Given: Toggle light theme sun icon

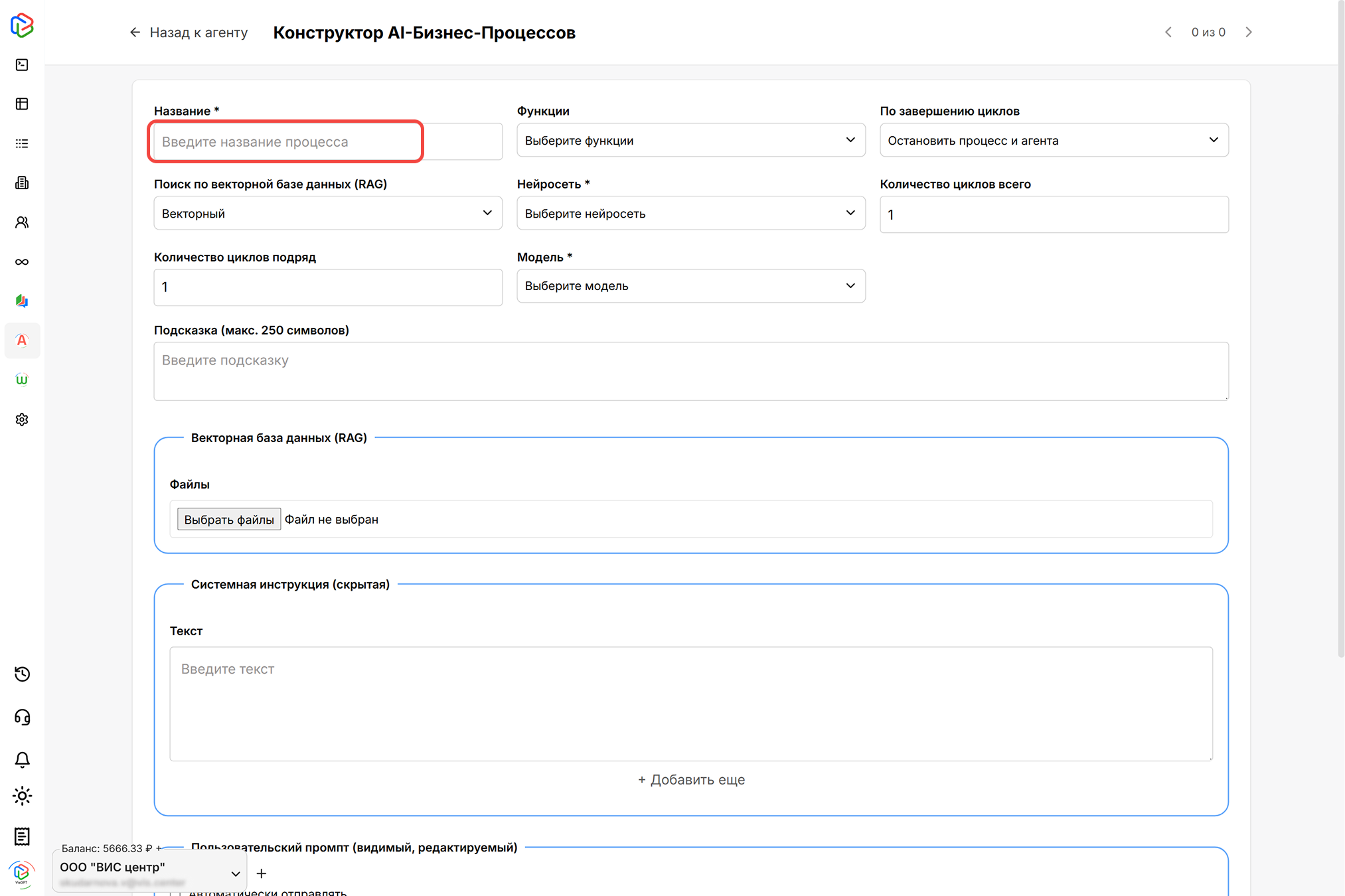Looking at the screenshot, I should point(22,796).
